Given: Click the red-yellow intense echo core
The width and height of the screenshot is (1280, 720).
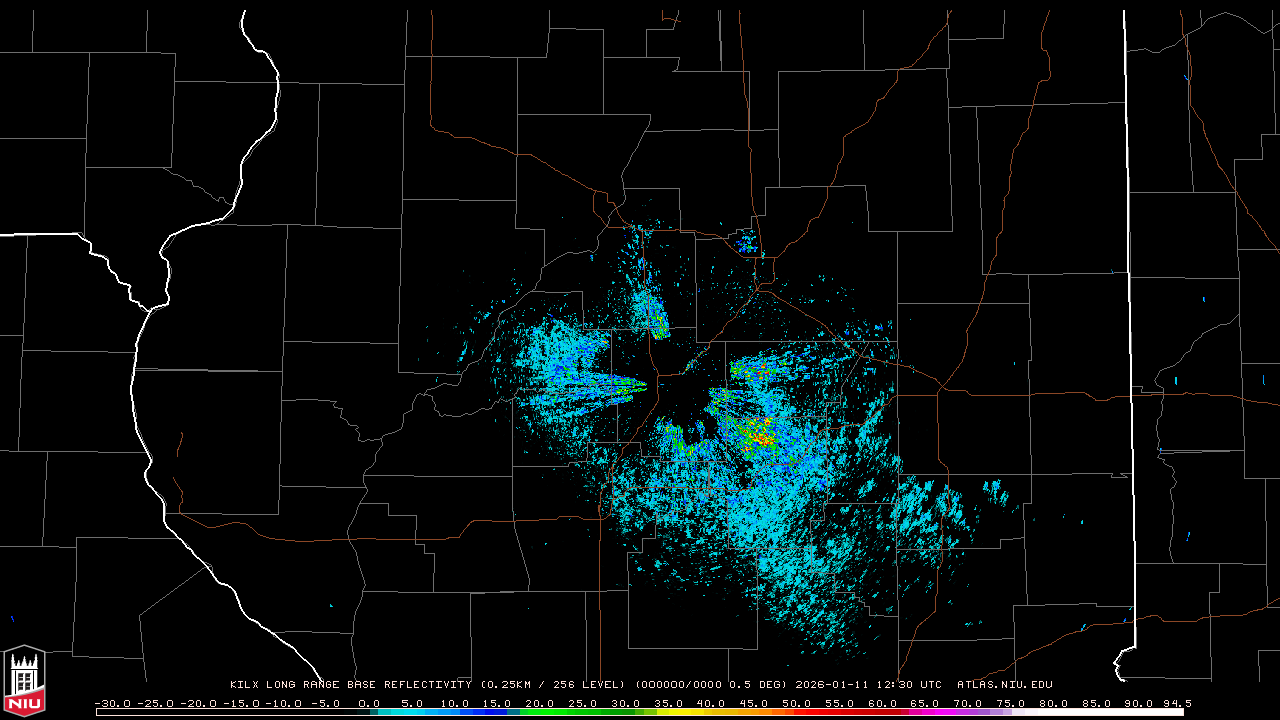Looking at the screenshot, I should pos(760,437).
